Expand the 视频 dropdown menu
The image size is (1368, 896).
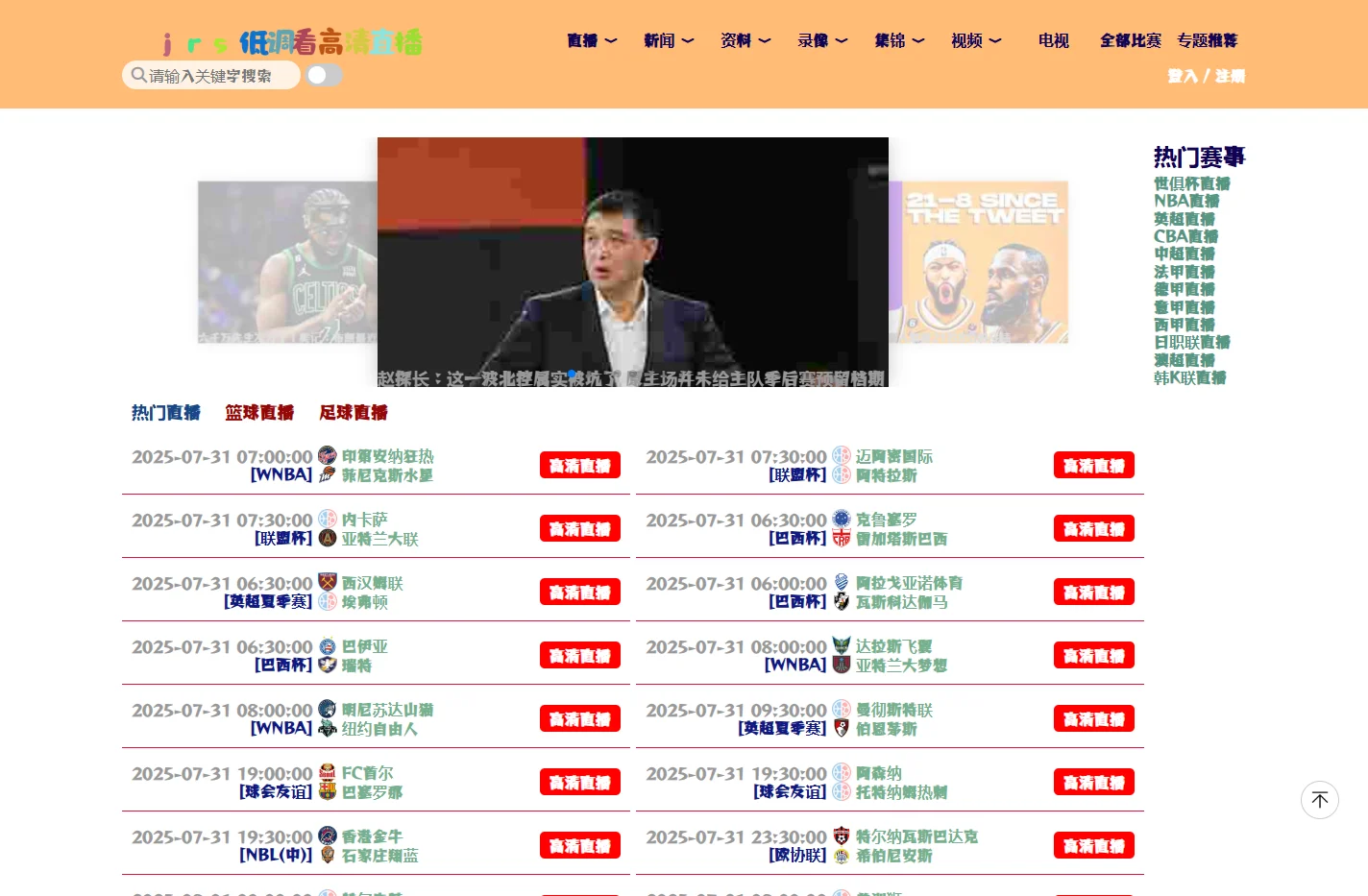tap(976, 40)
